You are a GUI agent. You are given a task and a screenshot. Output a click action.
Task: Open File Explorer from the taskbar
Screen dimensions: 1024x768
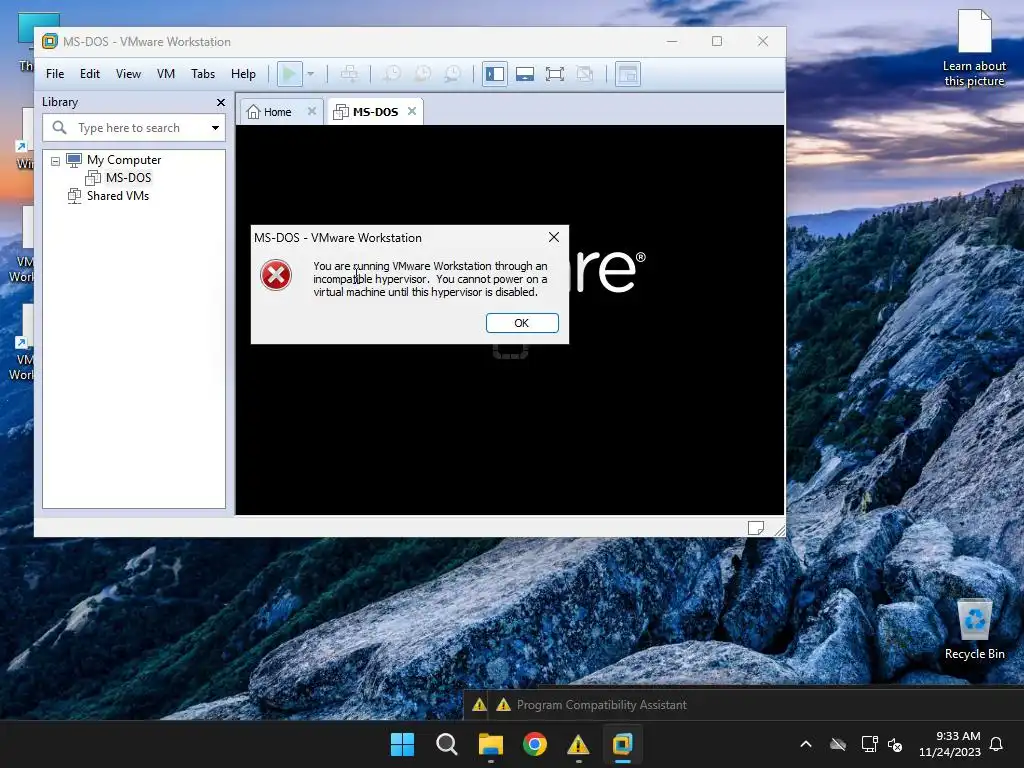coord(490,744)
